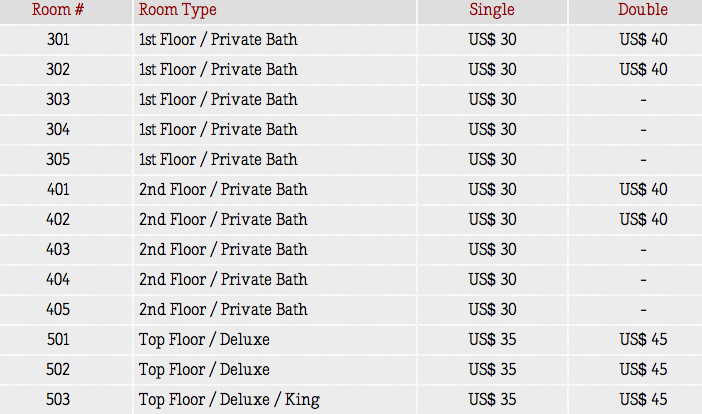Click Single price US$ 35 for room 501
This screenshot has height=414, width=702.
point(492,339)
